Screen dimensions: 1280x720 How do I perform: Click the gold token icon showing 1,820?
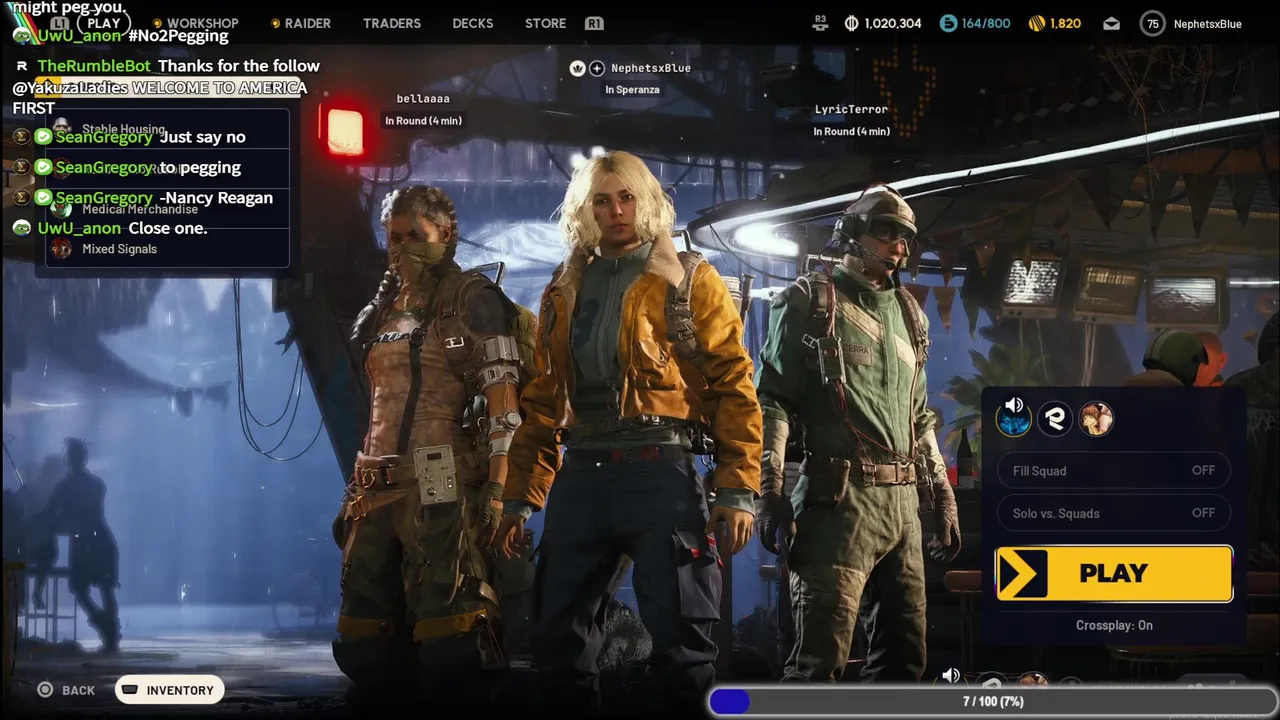1037,23
